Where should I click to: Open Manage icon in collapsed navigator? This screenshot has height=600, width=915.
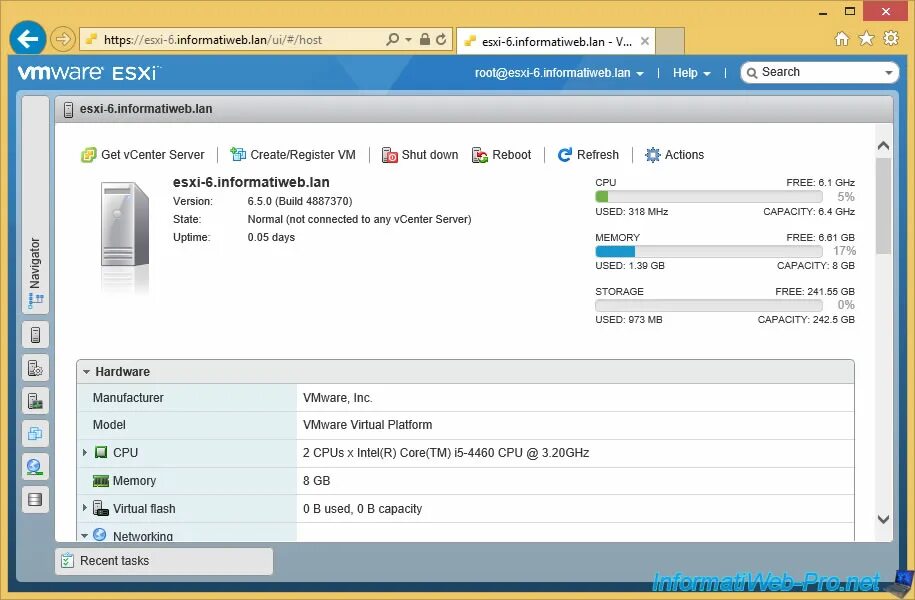[x=35, y=368]
